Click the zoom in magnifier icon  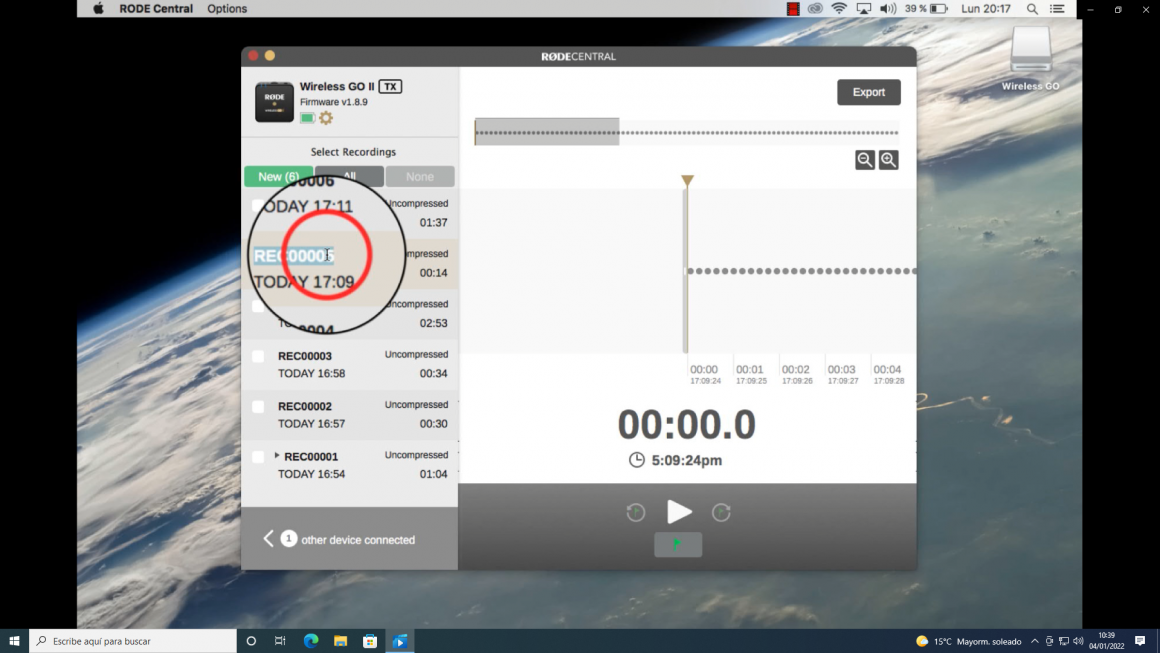[x=888, y=160]
